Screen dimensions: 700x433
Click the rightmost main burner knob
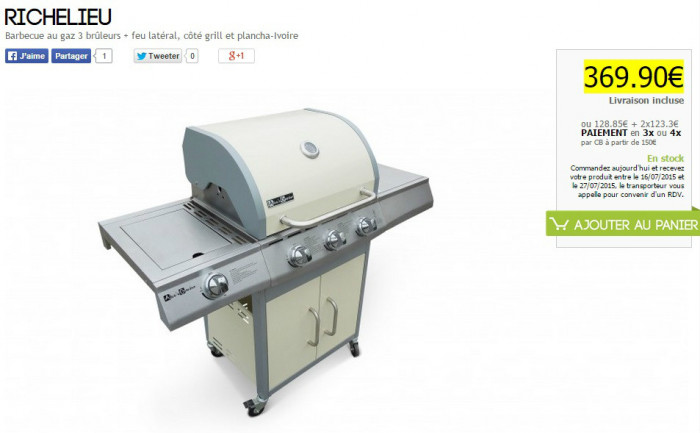(x=367, y=226)
